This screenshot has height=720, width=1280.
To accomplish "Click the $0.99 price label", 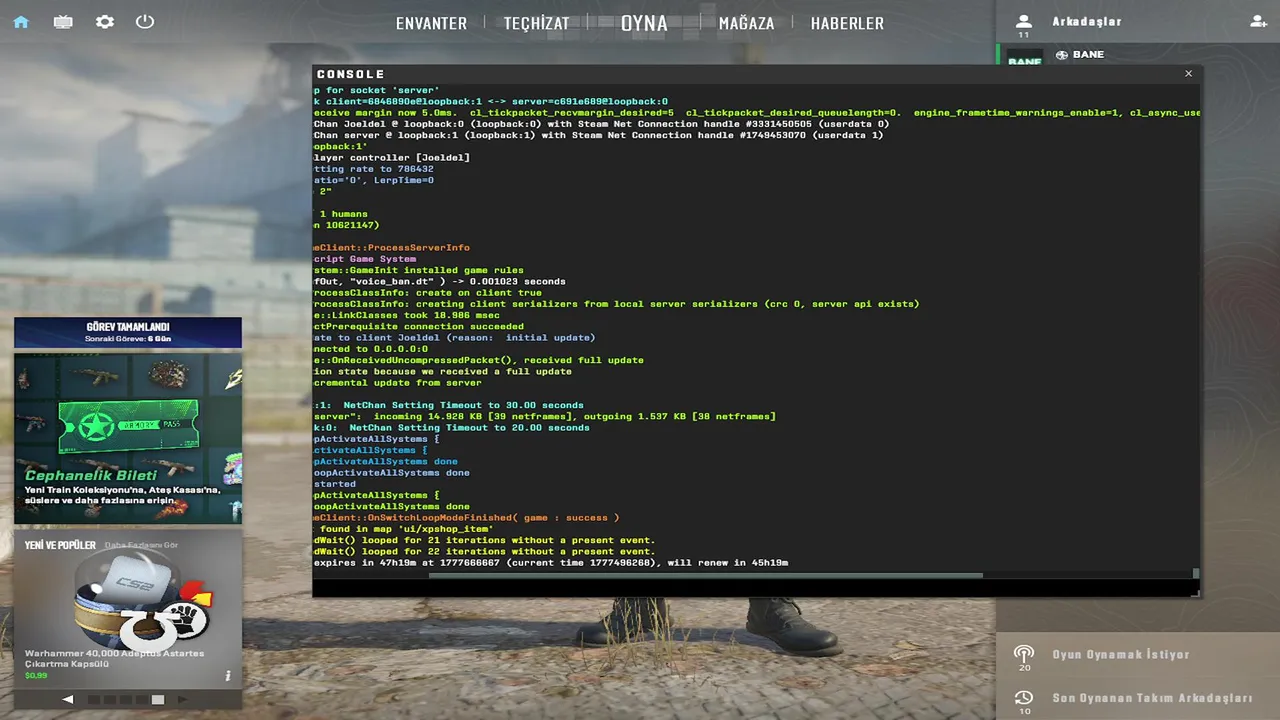I will pos(36,676).
